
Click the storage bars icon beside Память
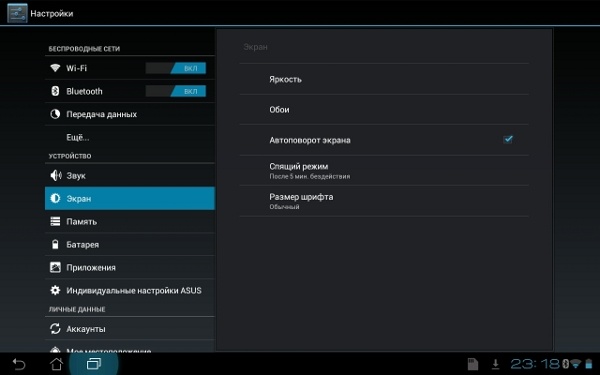(55, 221)
